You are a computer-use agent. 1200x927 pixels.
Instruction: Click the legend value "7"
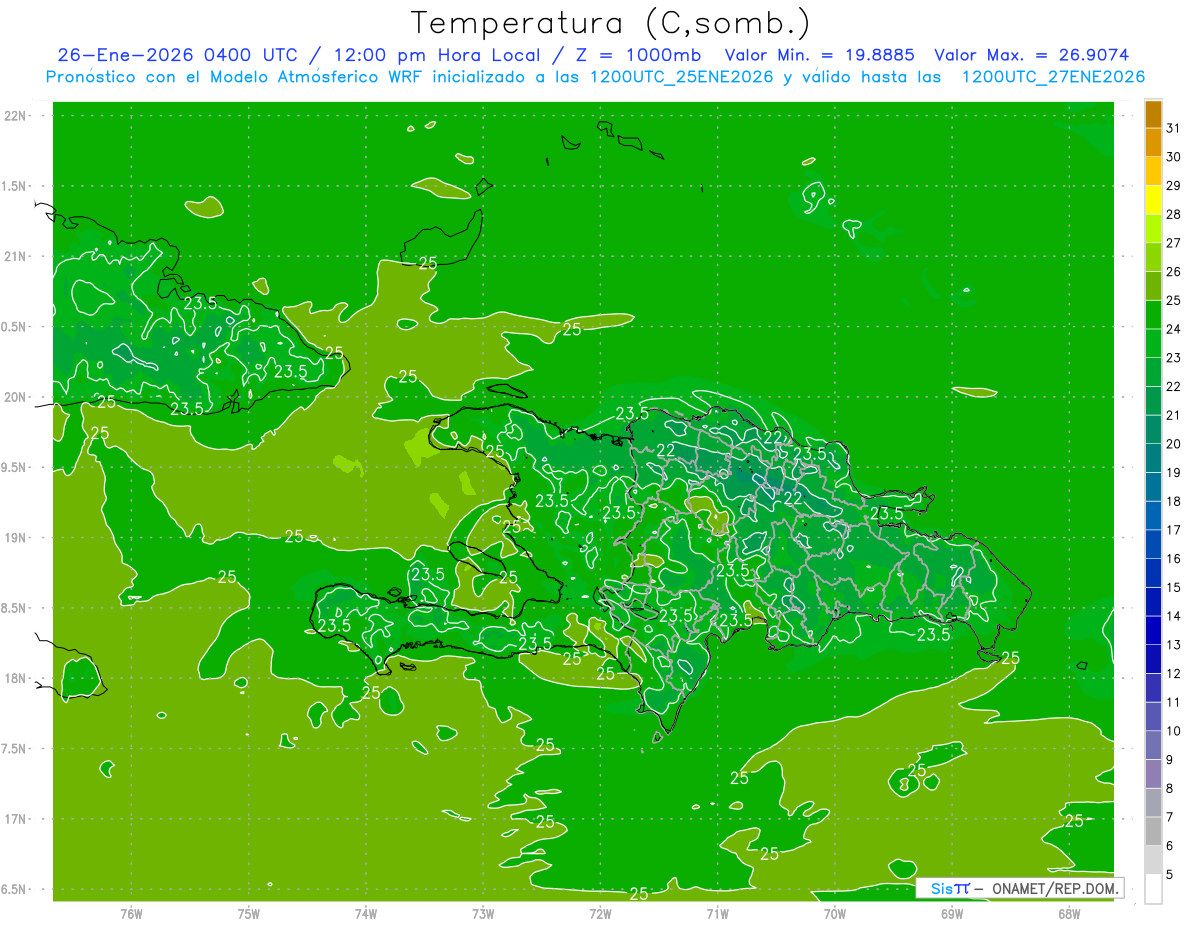pyautogui.click(x=1170, y=818)
